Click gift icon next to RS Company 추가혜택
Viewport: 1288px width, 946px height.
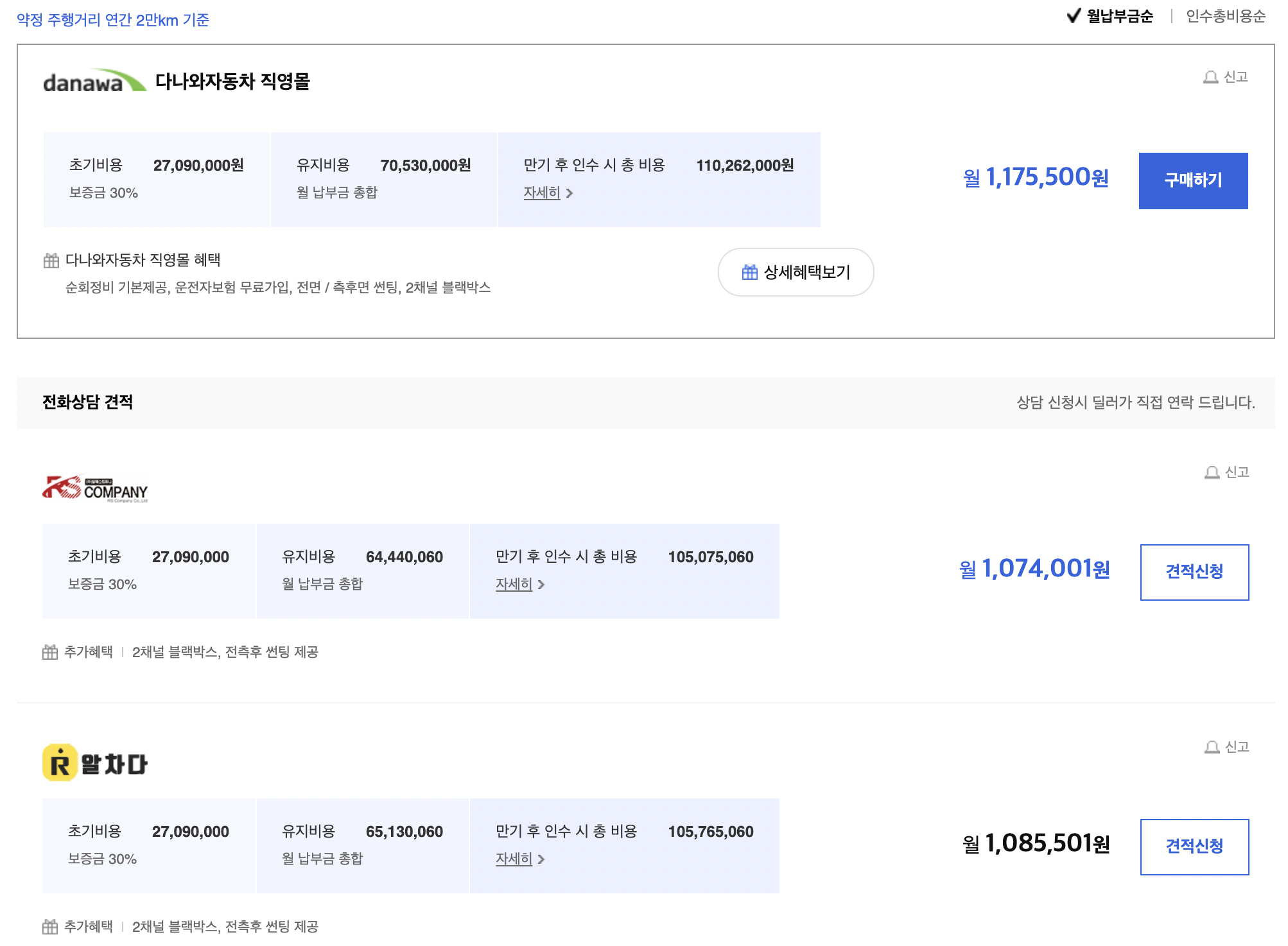click(x=50, y=653)
